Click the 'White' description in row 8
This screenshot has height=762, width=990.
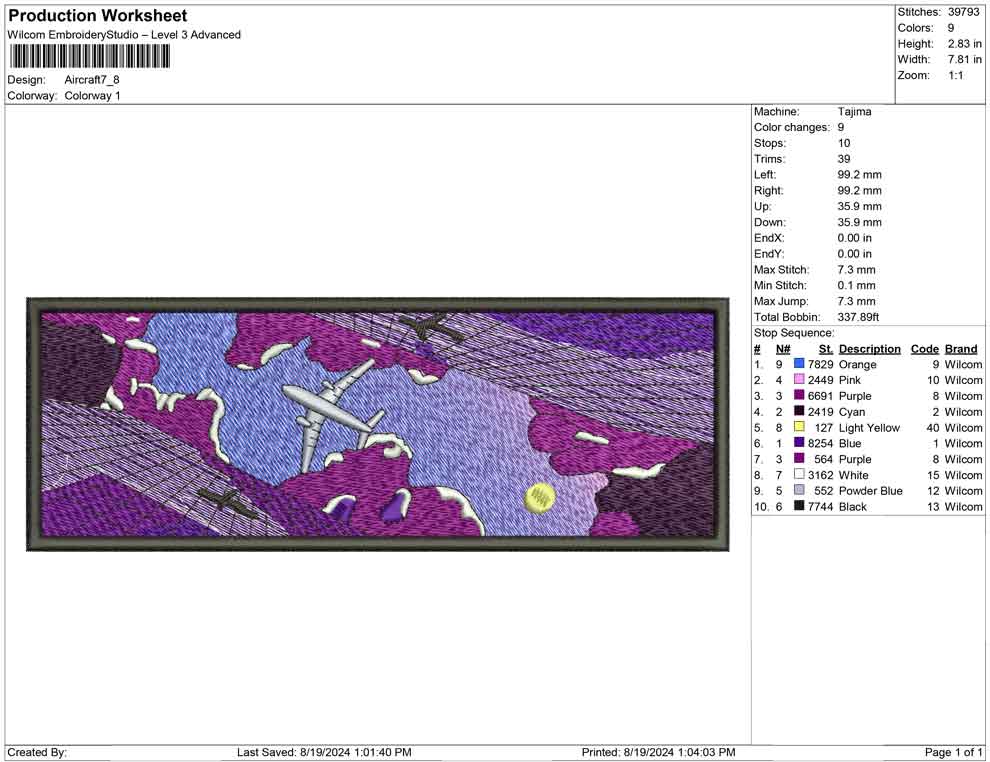(x=854, y=475)
